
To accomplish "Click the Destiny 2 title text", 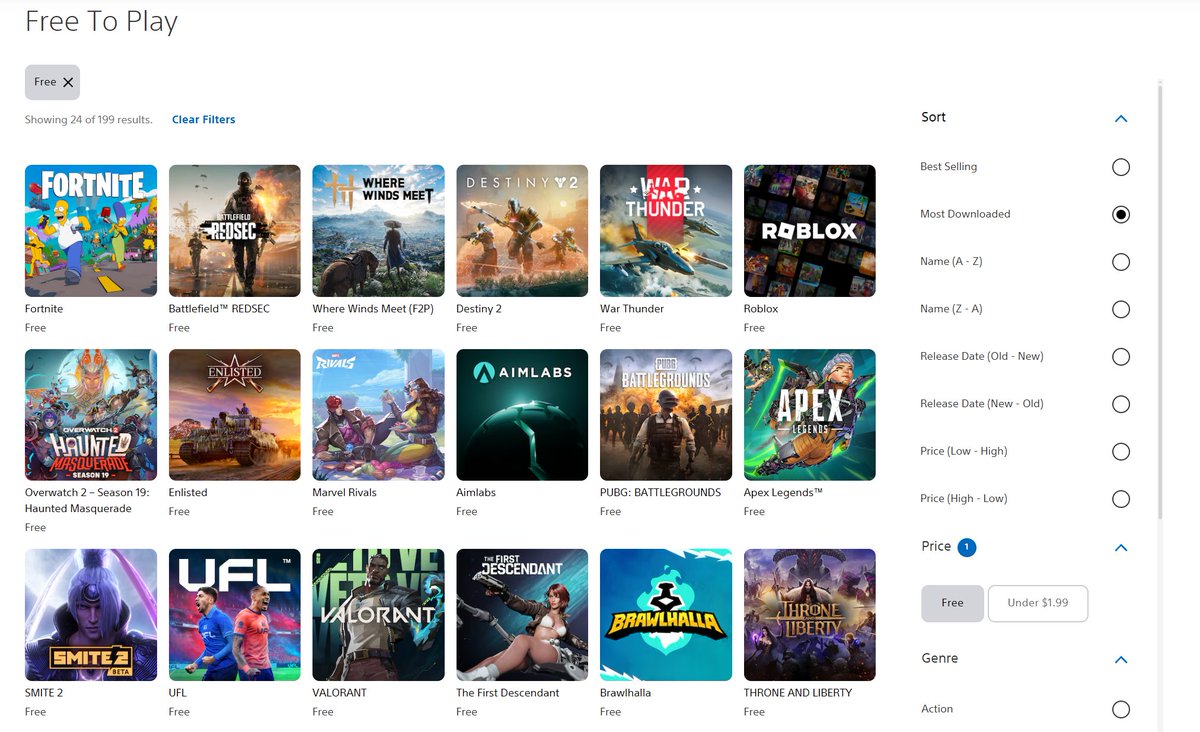I will 479,309.
